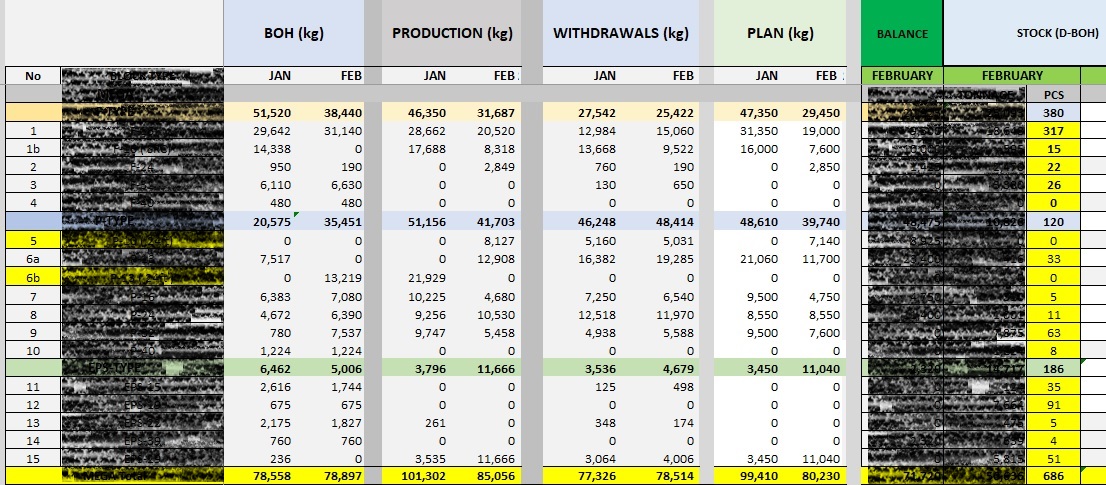The image size is (1106, 485).
Task: Select the BOH value 7,537
Action: pyautogui.click(x=346, y=332)
